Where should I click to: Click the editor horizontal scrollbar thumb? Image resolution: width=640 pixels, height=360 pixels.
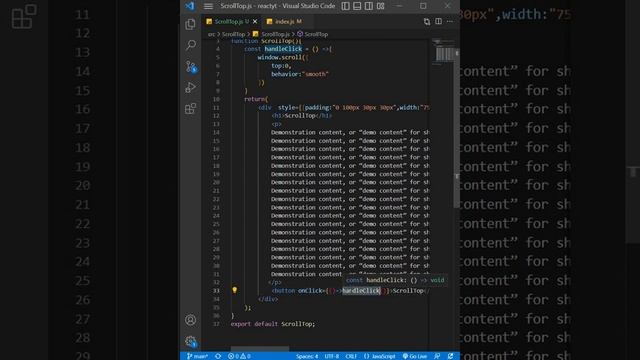[x=260, y=349]
